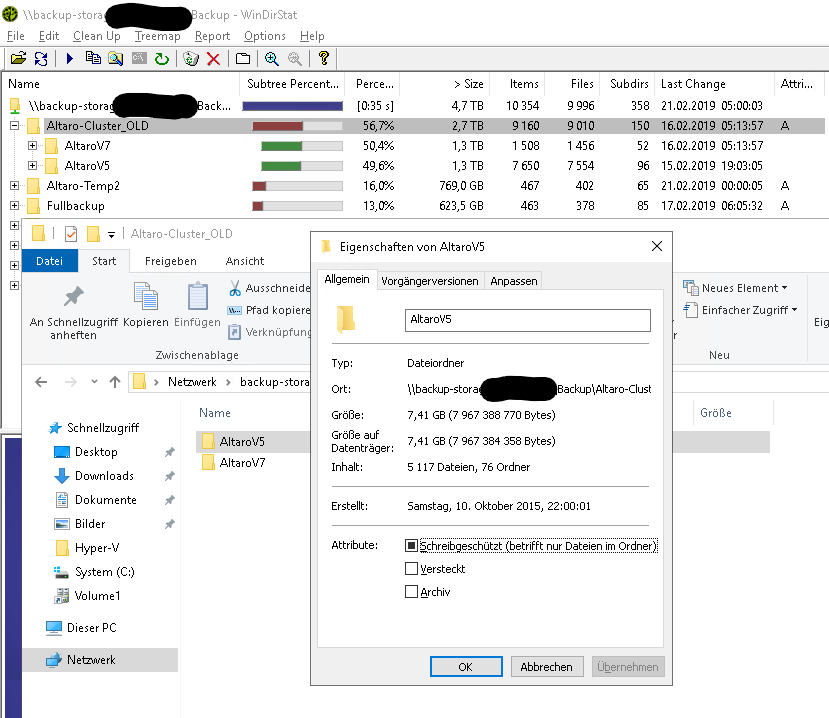829x718 pixels.
Task: Open Downloads in the Schnellzugriff list
Action: click(x=104, y=476)
